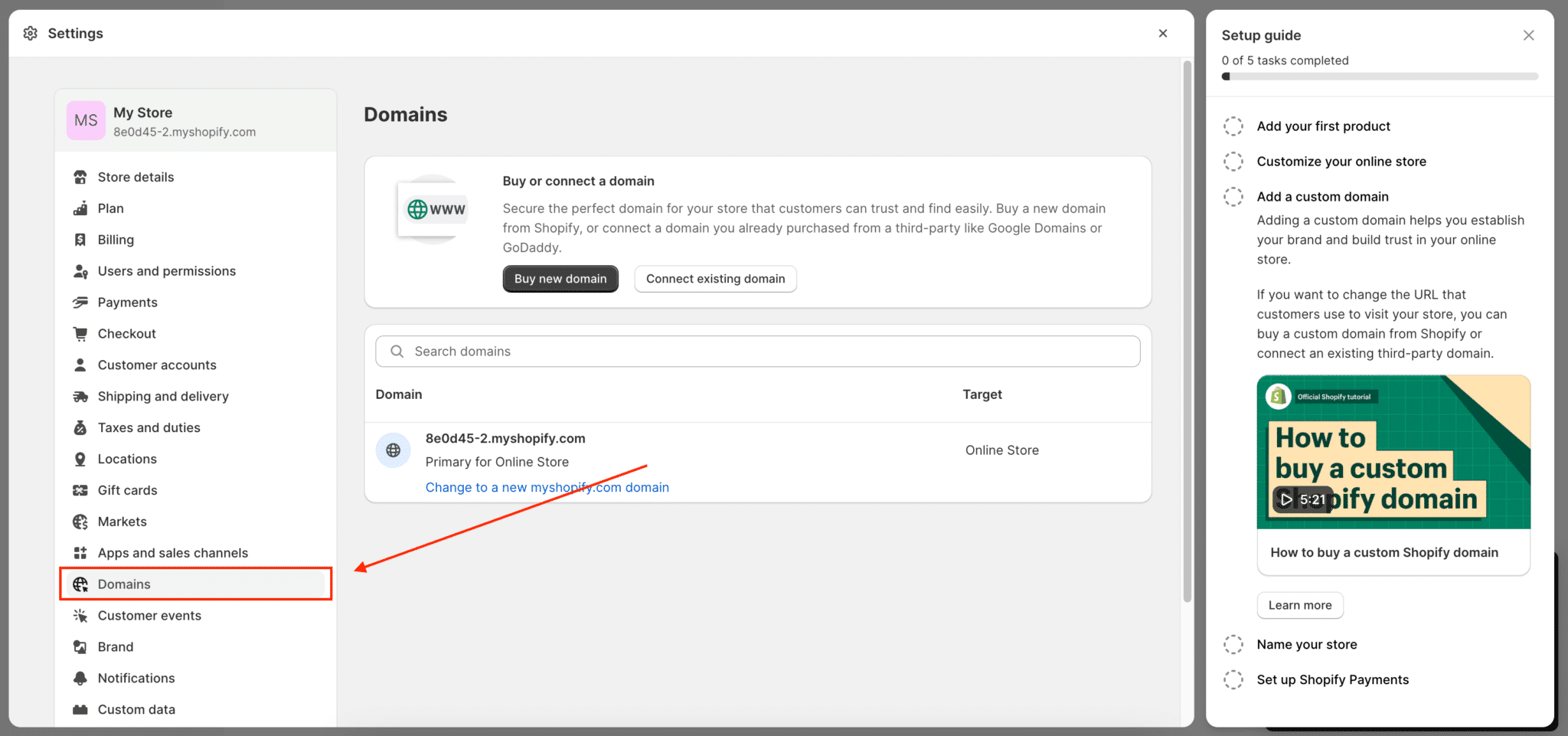Screen dimensions: 1568x736
Task: Click '0 of 5 tasks completed' text
Action: [x=1285, y=61]
